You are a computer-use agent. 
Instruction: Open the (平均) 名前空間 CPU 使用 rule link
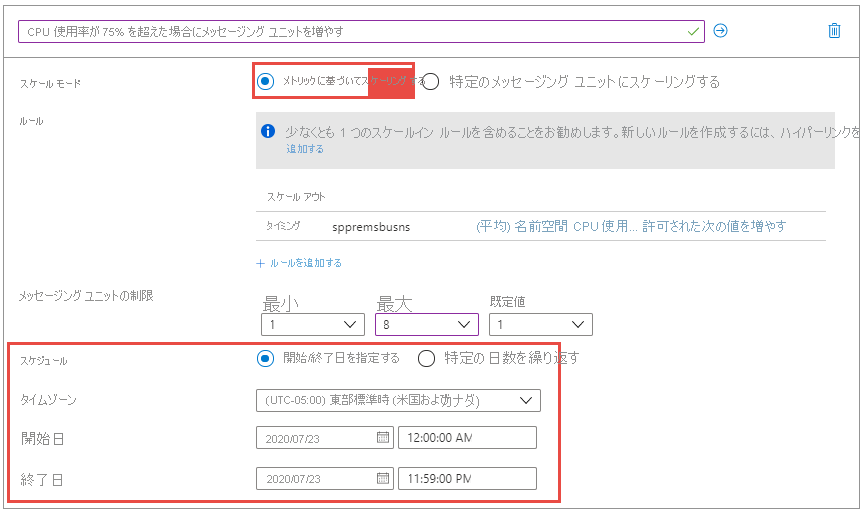tap(631, 226)
